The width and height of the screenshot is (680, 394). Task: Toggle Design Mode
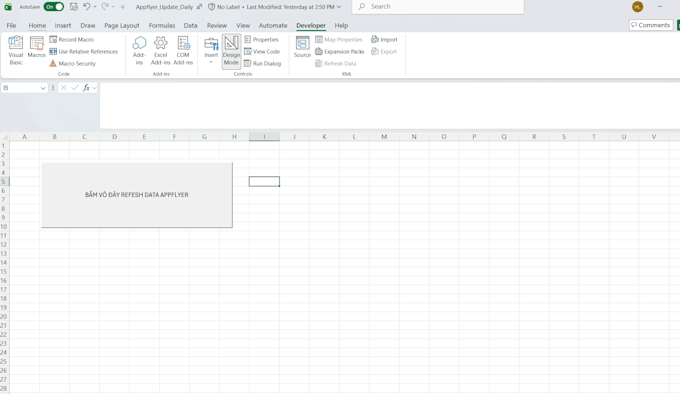pyautogui.click(x=231, y=51)
